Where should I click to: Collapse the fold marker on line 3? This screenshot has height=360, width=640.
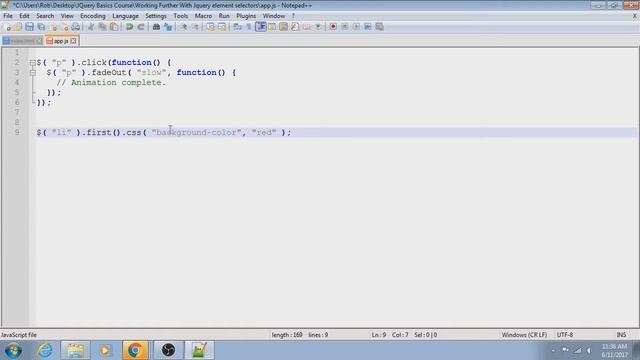pos(32,73)
